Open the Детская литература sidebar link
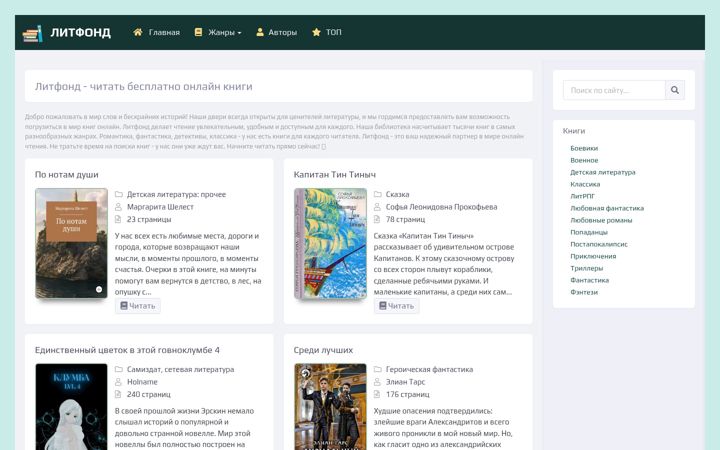 click(603, 172)
